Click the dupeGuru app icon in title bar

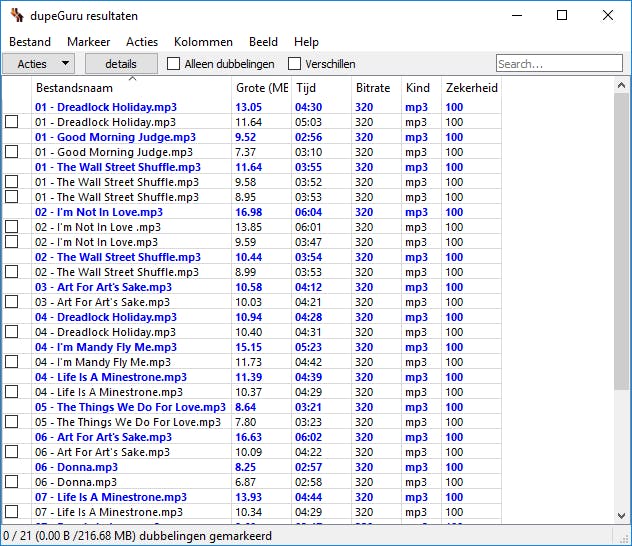click(17, 16)
